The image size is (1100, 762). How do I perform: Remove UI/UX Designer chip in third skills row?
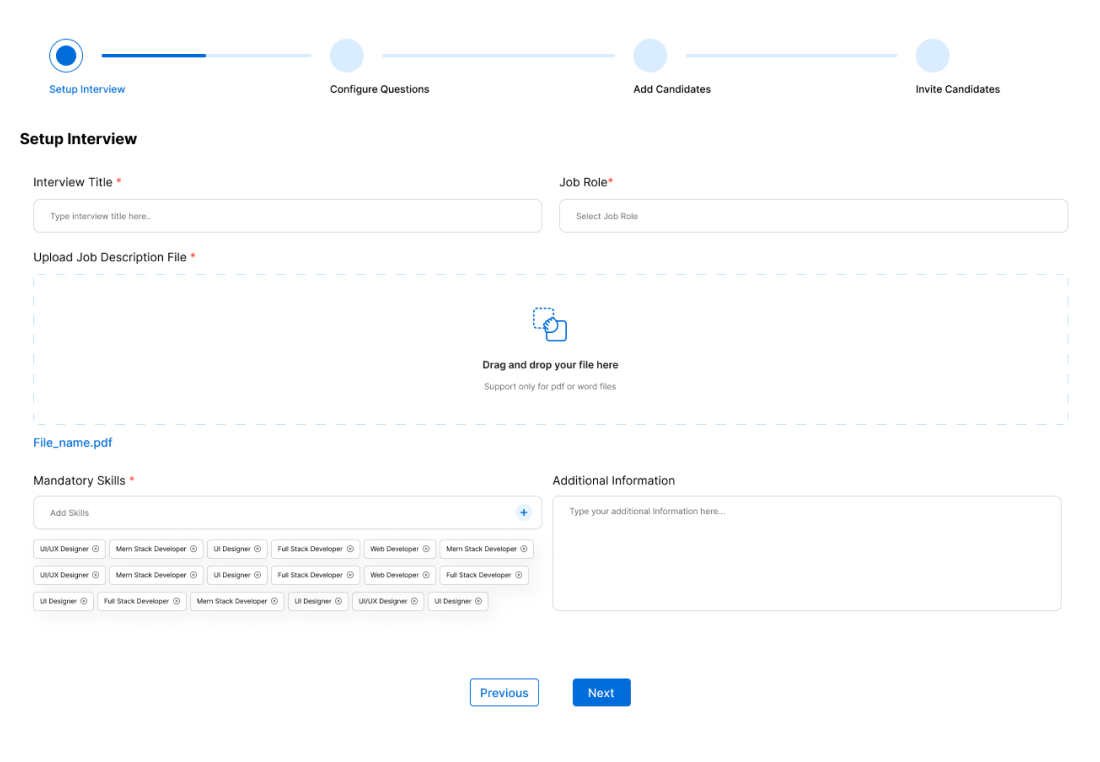[x=414, y=601]
